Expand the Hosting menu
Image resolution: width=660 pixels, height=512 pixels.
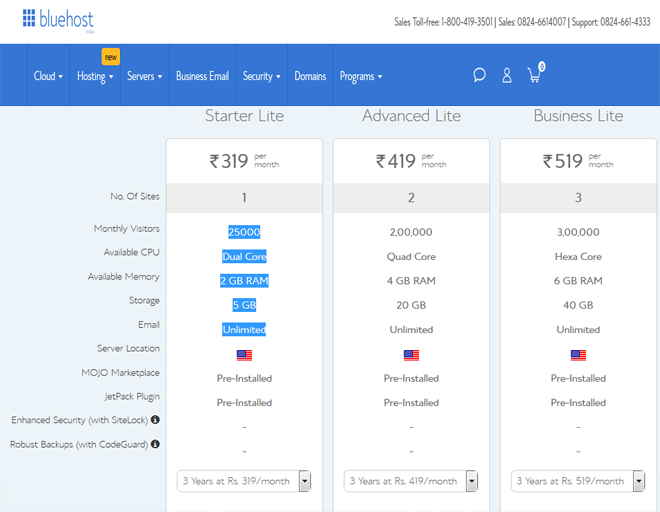(95, 76)
